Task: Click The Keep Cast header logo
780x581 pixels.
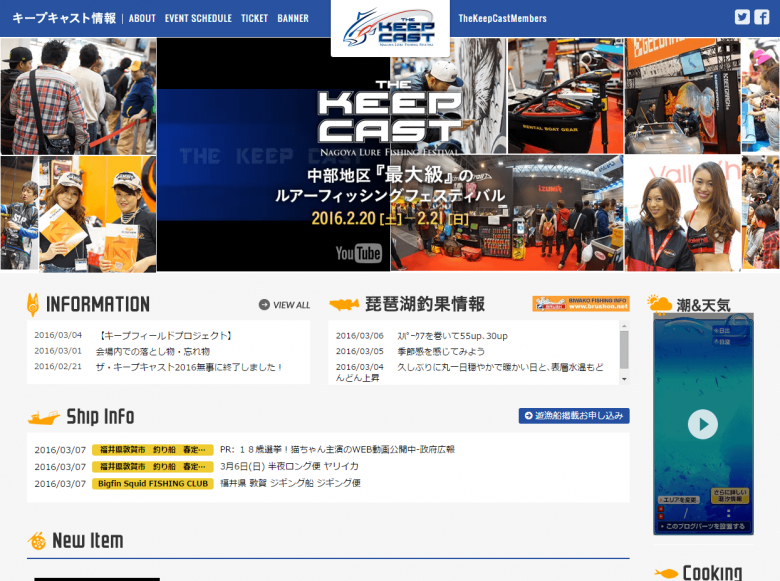Action: (x=390, y=28)
